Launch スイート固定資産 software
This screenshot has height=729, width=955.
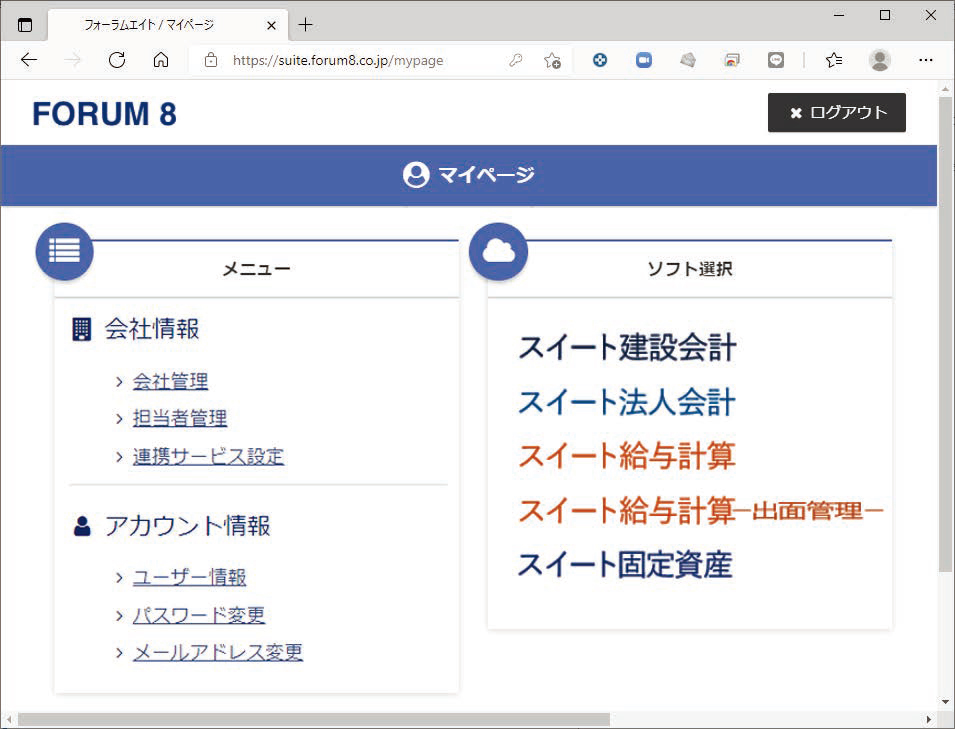(x=625, y=565)
